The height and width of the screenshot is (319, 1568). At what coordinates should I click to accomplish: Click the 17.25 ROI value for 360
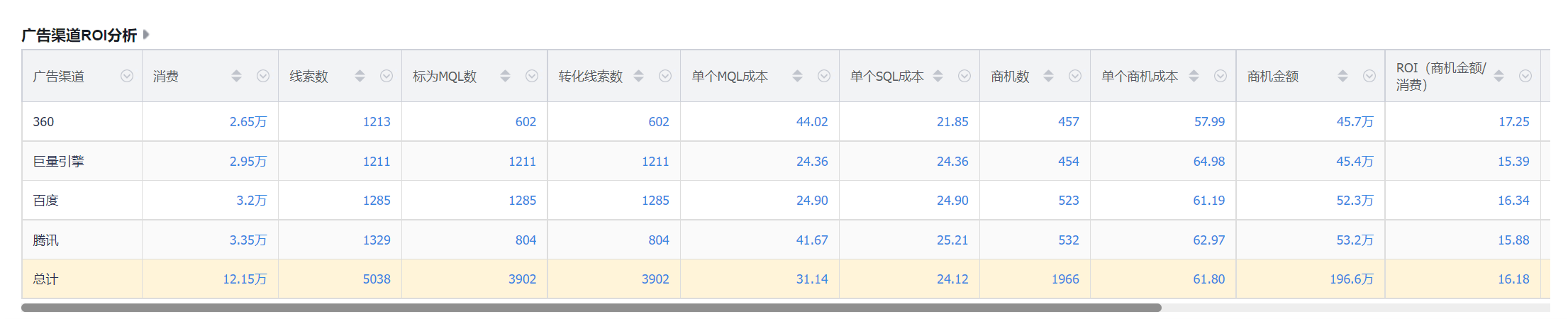tap(1513, 122)
